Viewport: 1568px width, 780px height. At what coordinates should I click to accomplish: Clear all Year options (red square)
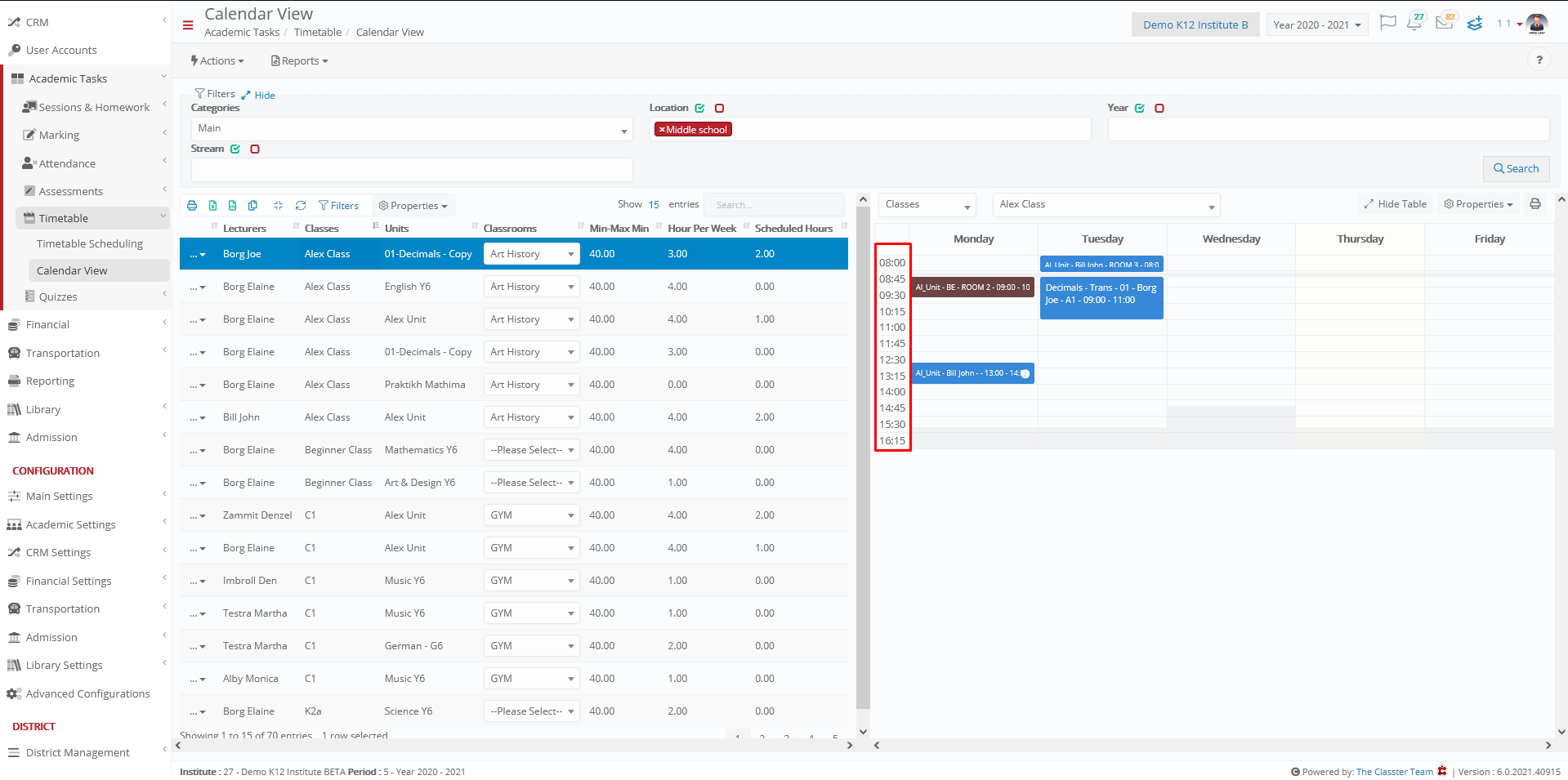pyautogui.click(x=1159, y=108)
